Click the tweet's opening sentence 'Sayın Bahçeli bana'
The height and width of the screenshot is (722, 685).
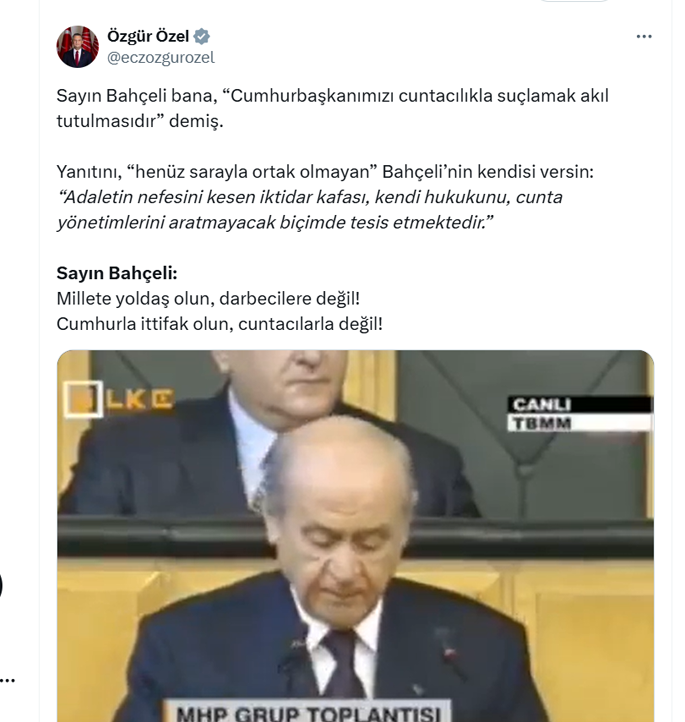(332, 108)
